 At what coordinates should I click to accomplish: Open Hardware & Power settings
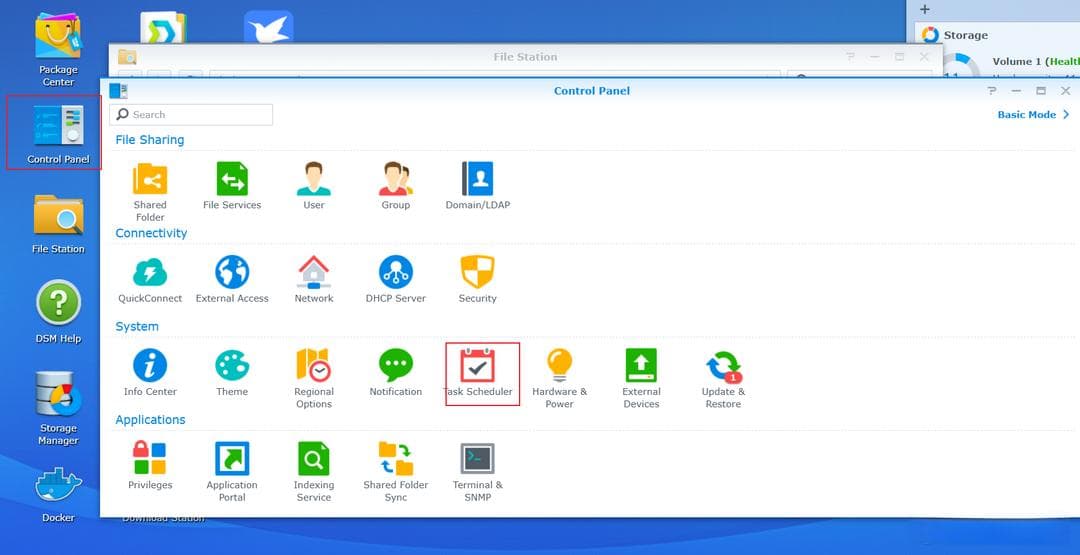(x=559, y=378)
